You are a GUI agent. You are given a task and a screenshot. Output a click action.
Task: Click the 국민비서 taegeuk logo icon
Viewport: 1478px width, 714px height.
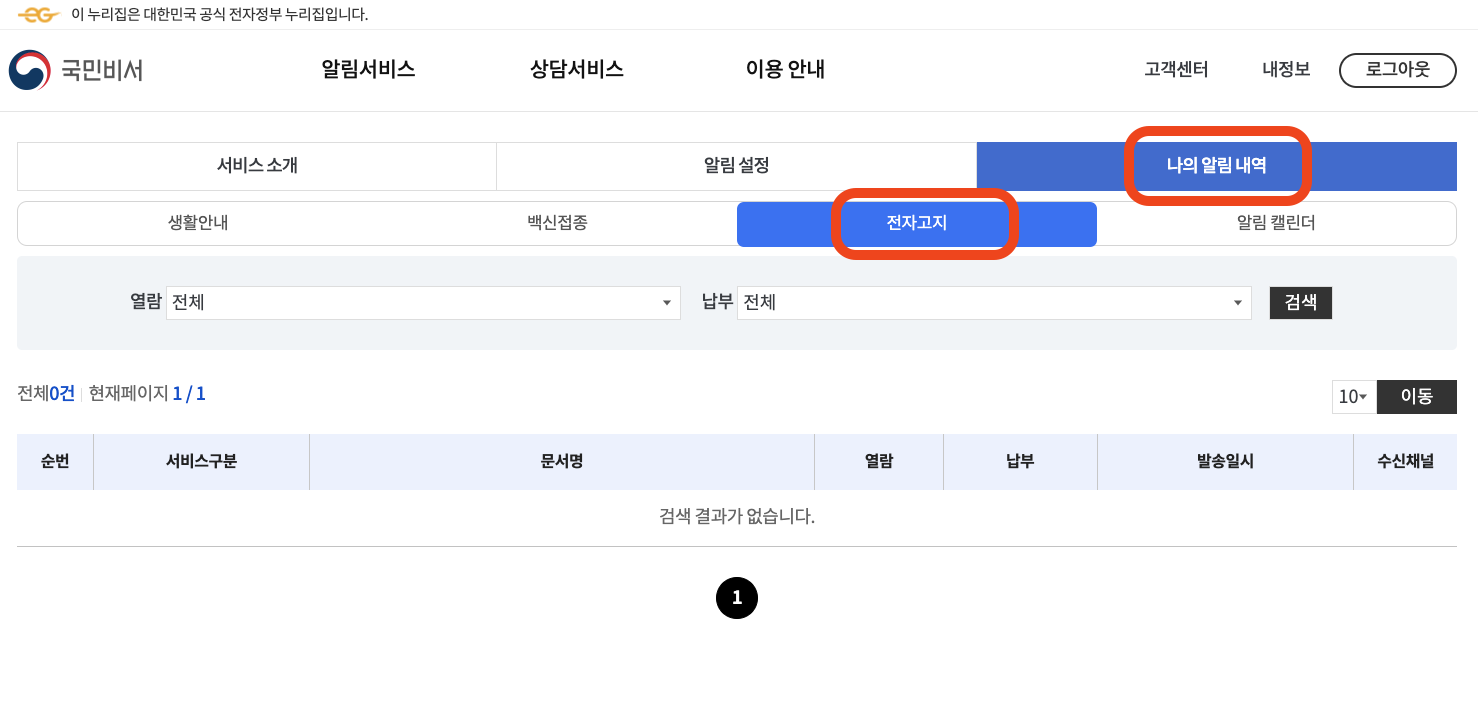(29, 70)
